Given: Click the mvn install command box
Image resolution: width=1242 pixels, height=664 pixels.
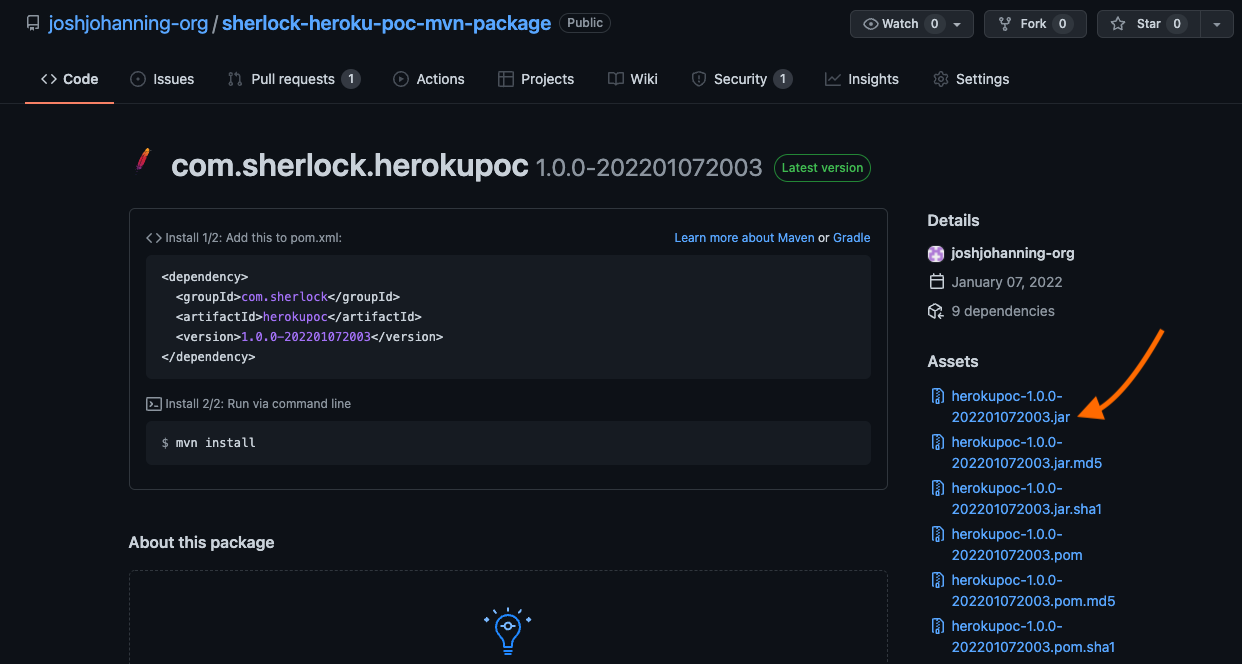Looking at the screenshot, I should [508, 442].
